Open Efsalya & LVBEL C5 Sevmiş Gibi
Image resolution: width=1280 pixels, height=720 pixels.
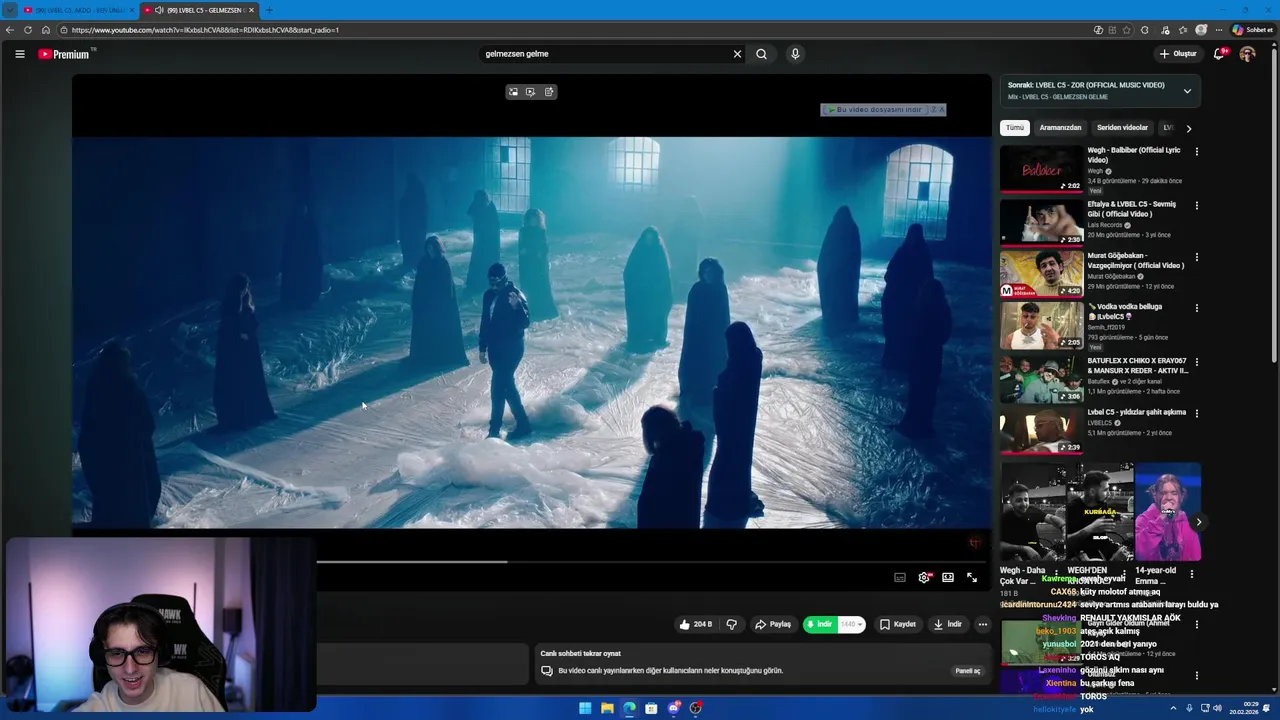coord(1041,222)
